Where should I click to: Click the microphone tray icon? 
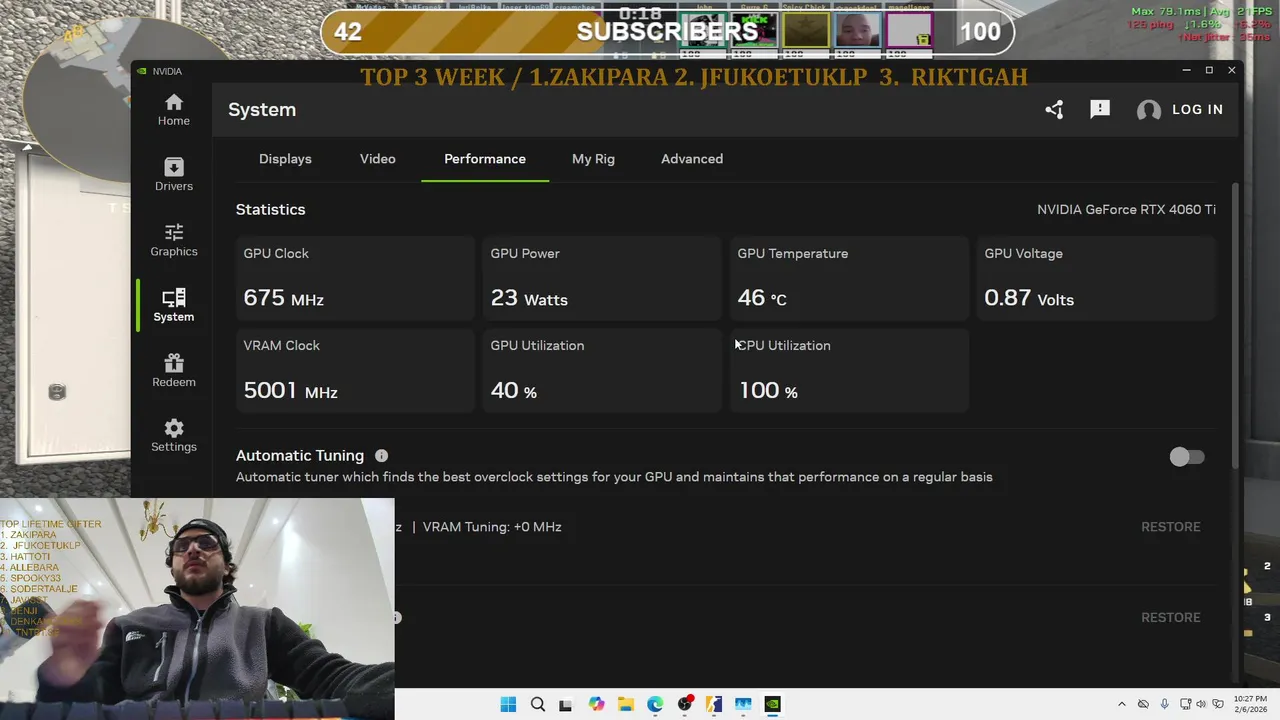click(x=1163, y=704)
